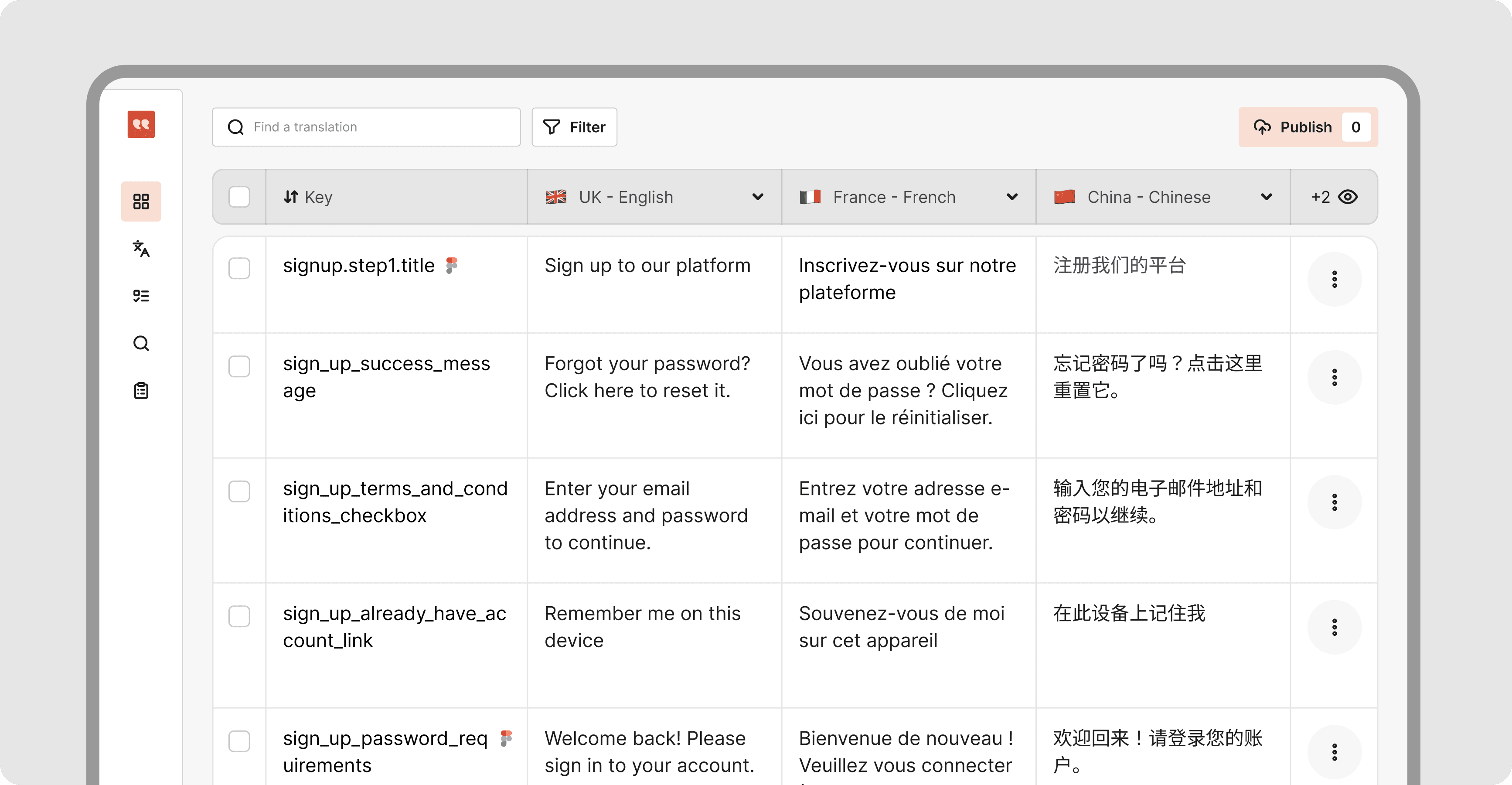Open three-dot menu for signup.step1.title row

tap(1334, 280)
